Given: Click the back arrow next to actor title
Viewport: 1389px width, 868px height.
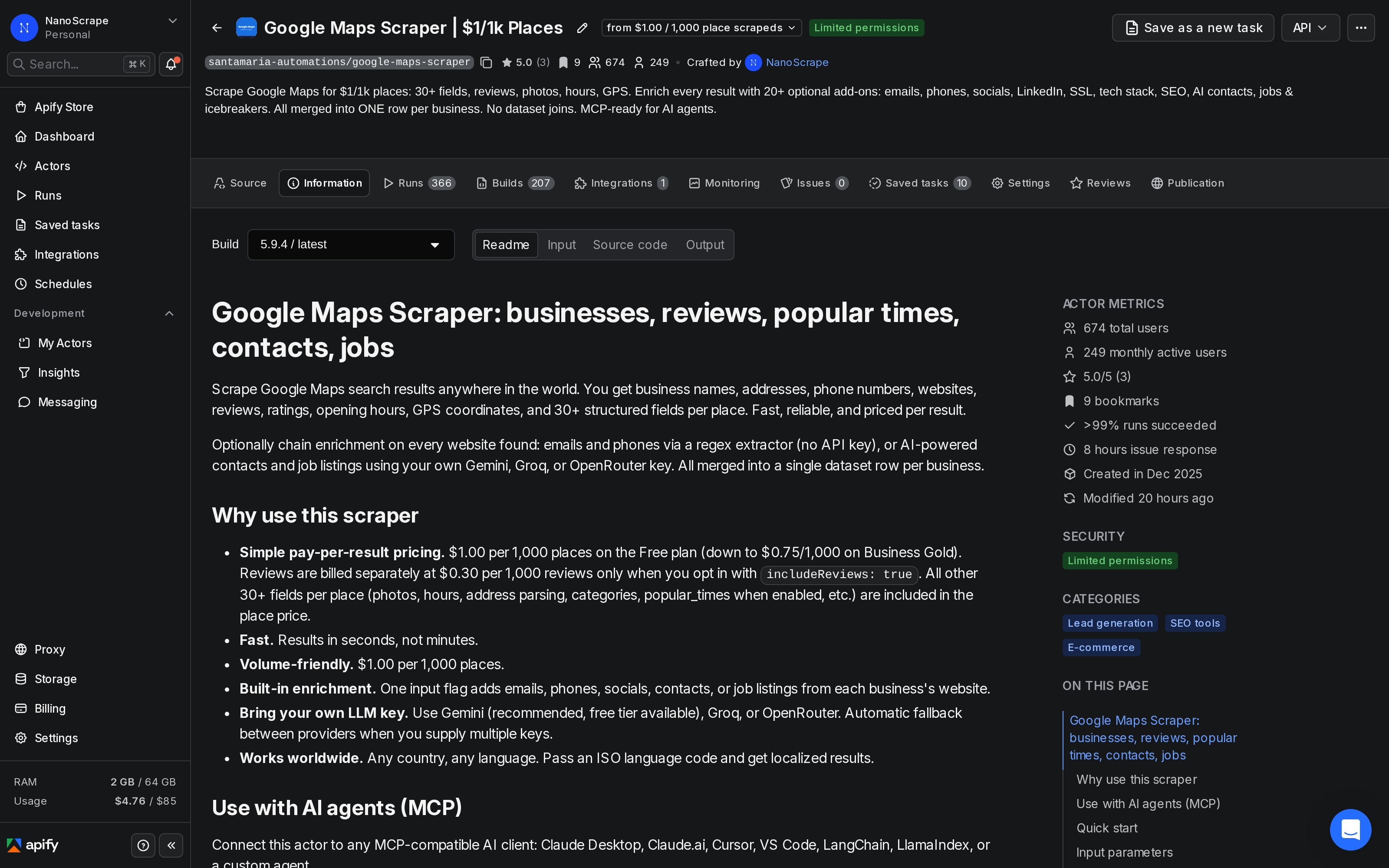Looking at the screenshot, I should coord(217,27).
